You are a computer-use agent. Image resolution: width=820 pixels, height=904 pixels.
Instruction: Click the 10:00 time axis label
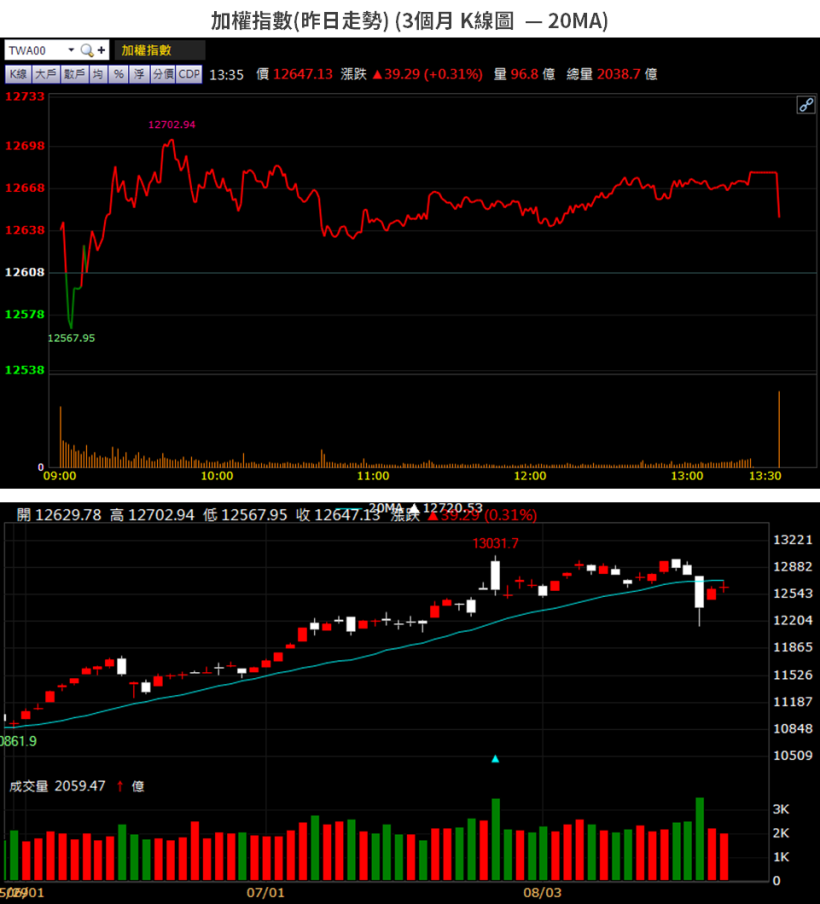click(x=217, y=476)
